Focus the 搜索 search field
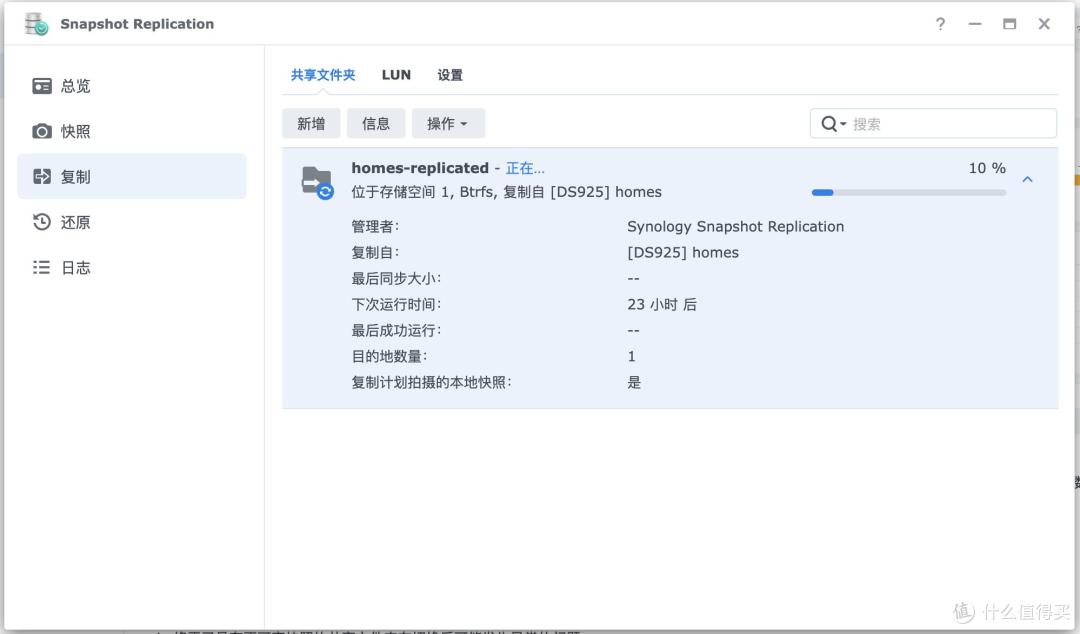Image resolution: width=1080 pixels, height=634 pixels. click(x=933, y=124)
